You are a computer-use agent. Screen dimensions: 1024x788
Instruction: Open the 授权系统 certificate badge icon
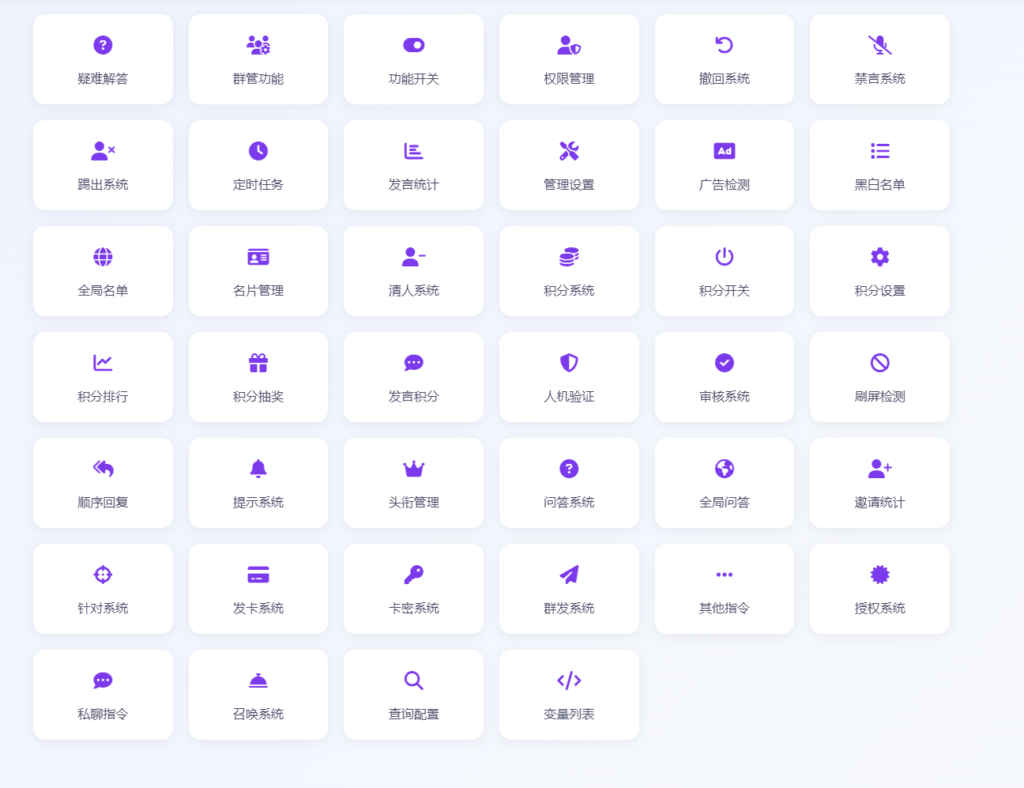pyautogui.click(x=880, y=575)
